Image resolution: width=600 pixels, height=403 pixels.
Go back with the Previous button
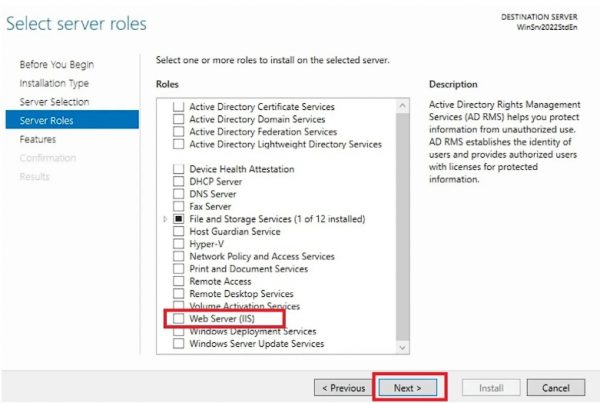click(x=341, y=387)
